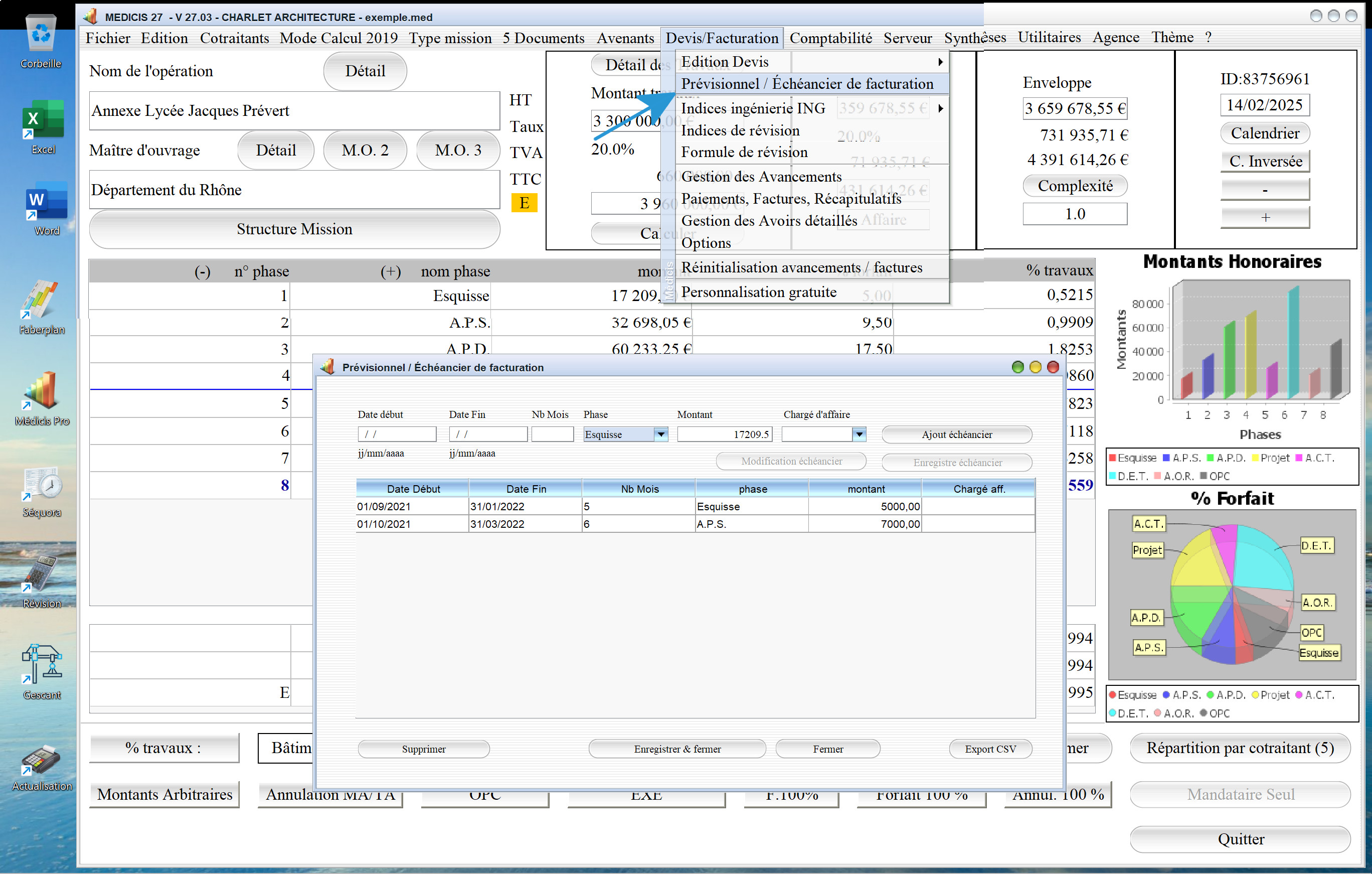The width and height of the screenshot is (1372, 874).
Task: Open the Utilitaires menu
Action: (x=1049, y=38)
